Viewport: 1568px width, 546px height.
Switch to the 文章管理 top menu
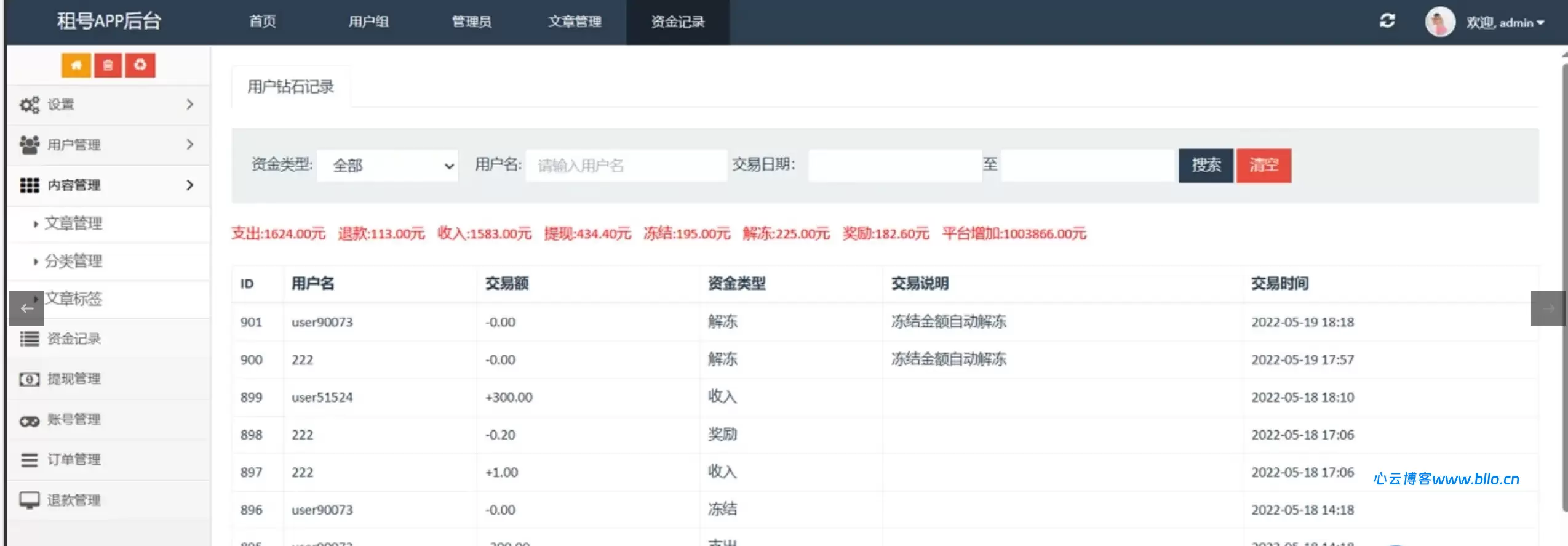click(x=575, y=22)
